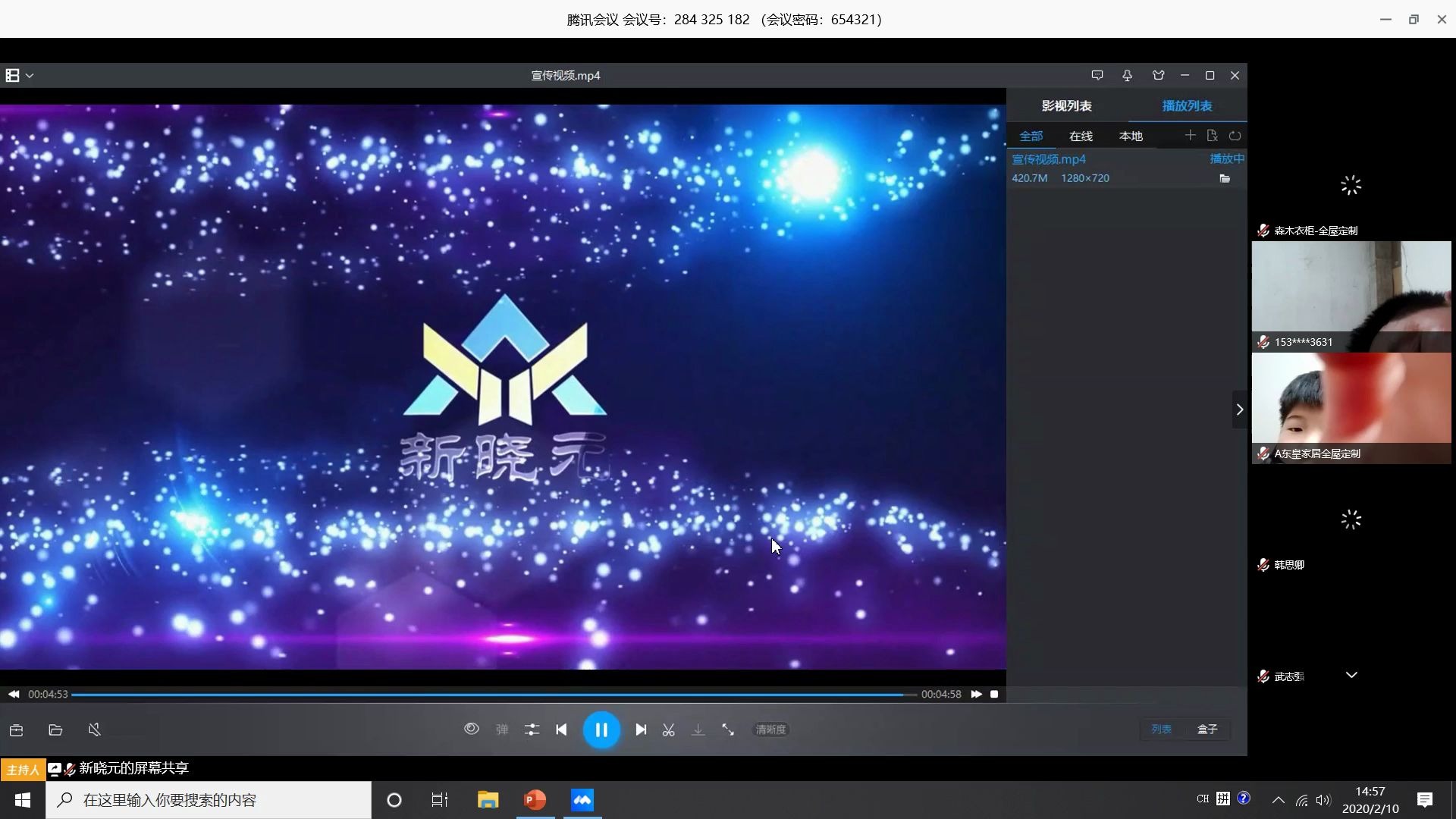Open the 清晰度 quality selector
The image size is (1456, 819).
[770, 730]
